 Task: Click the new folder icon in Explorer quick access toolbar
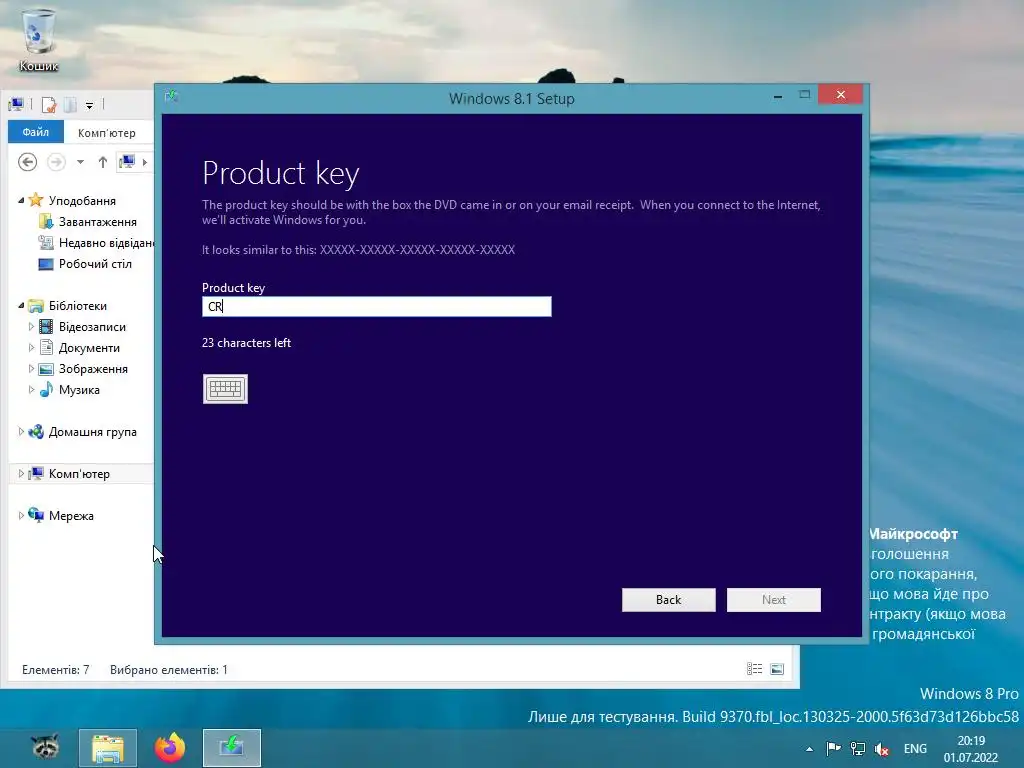click(71, 104)
